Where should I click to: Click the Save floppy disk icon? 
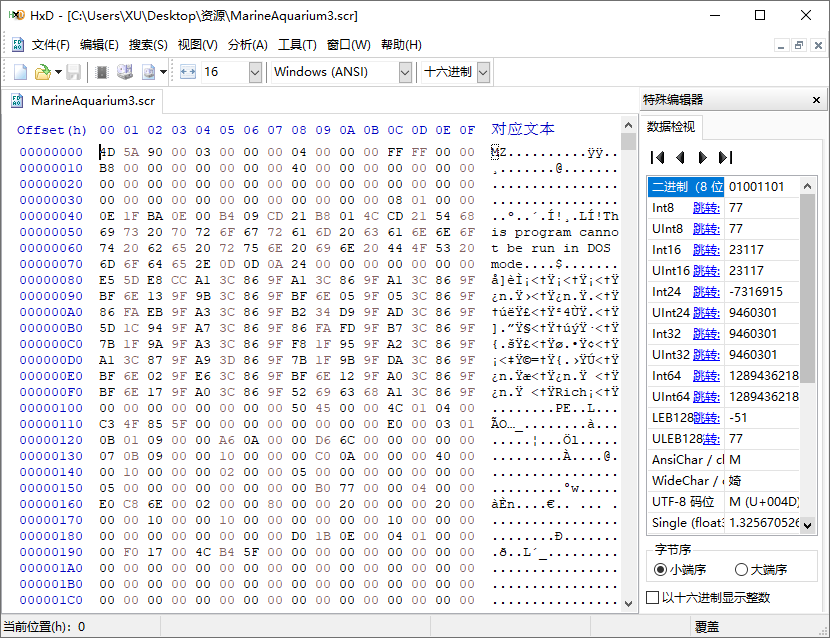point(74,72)
